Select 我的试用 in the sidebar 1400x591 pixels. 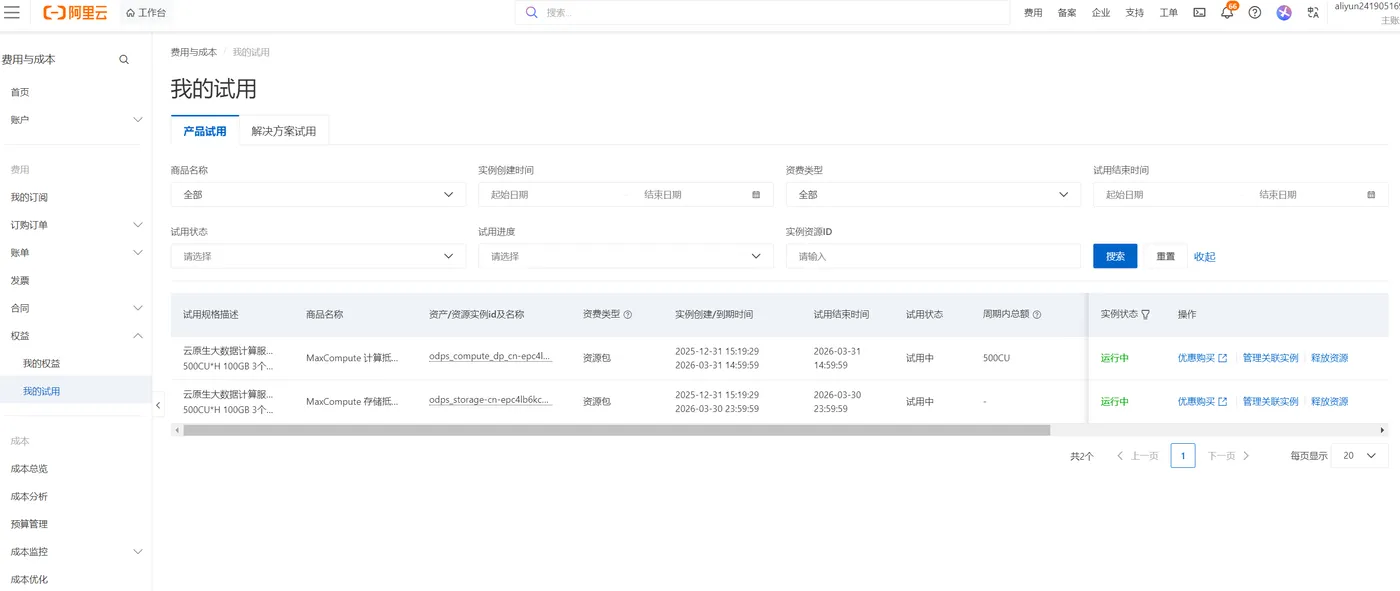point(76,391)
